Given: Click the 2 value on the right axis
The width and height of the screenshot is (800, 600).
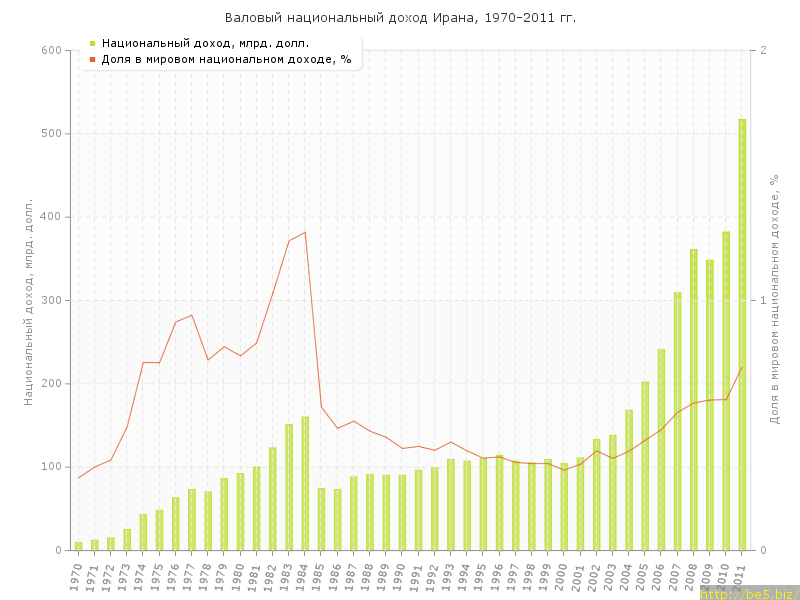Looking at the screenshot, I should 763,50.
